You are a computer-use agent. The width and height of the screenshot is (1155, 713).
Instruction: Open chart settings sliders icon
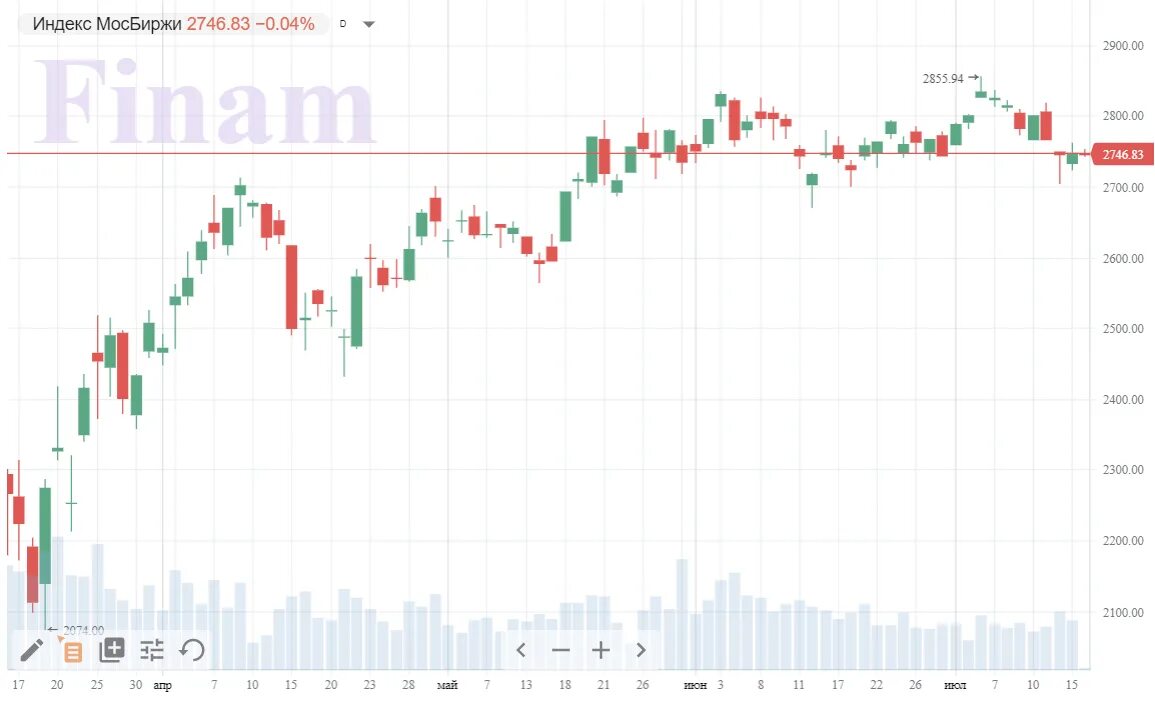pyautogui.click(x=152, y=650)
